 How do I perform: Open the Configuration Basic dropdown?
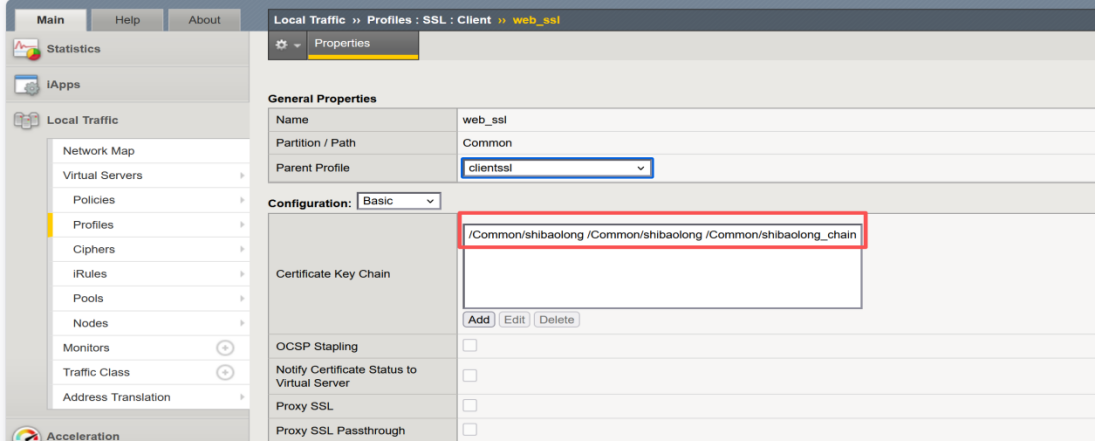pyautogui.click(x=398, y=201)
